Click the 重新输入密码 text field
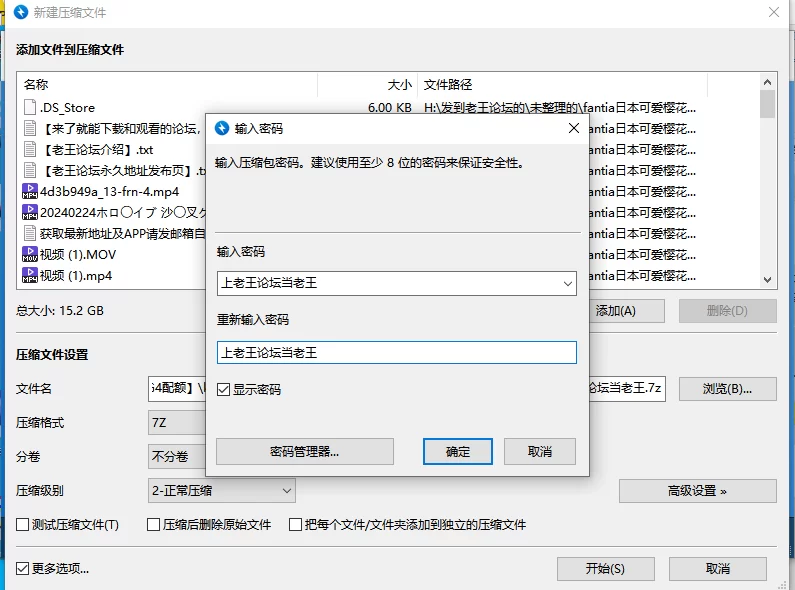 pyautogui.click(x=396, y=352)
